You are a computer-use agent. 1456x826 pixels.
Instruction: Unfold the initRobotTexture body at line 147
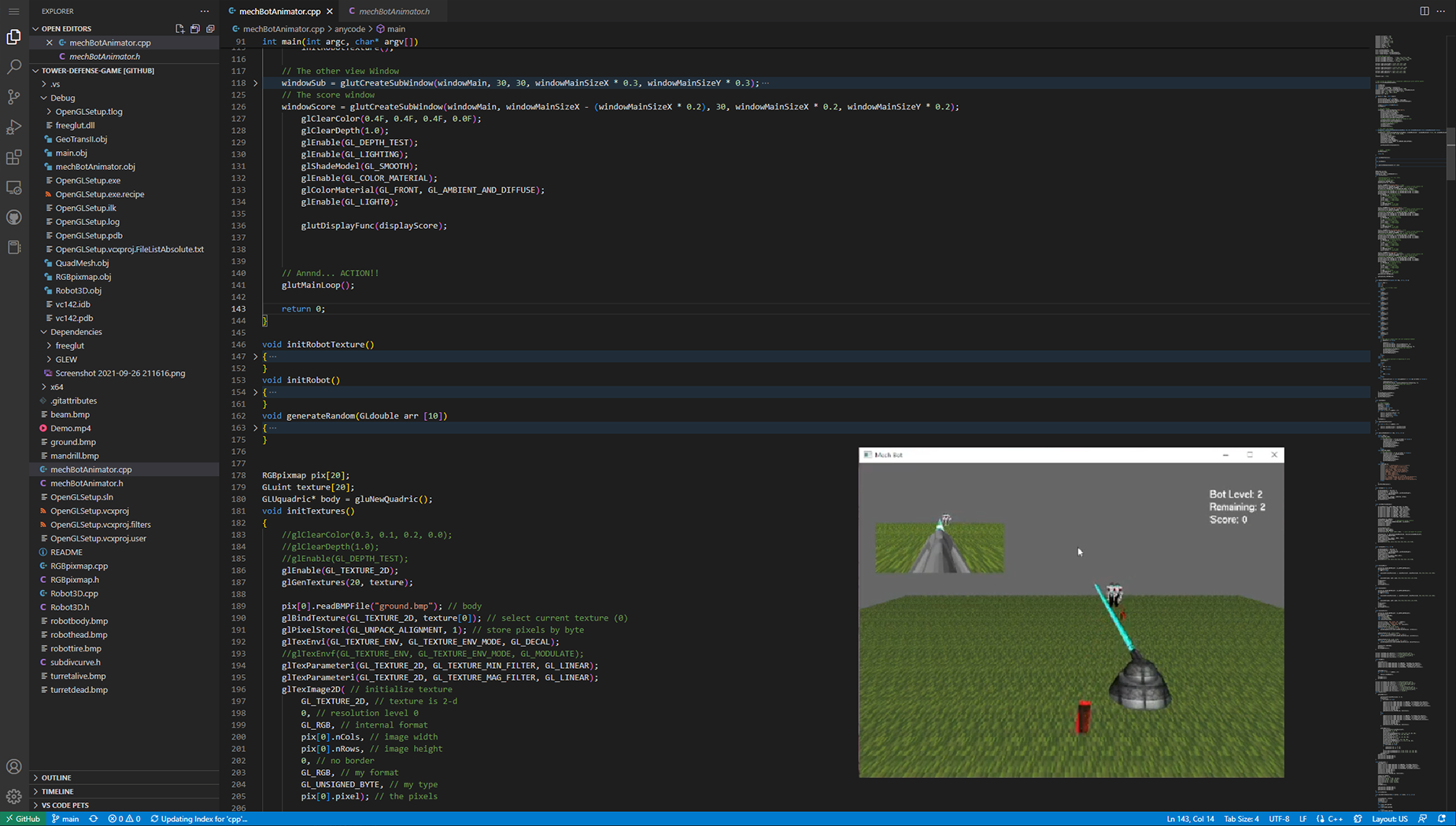pyautogui.click(x=255, y=356)
